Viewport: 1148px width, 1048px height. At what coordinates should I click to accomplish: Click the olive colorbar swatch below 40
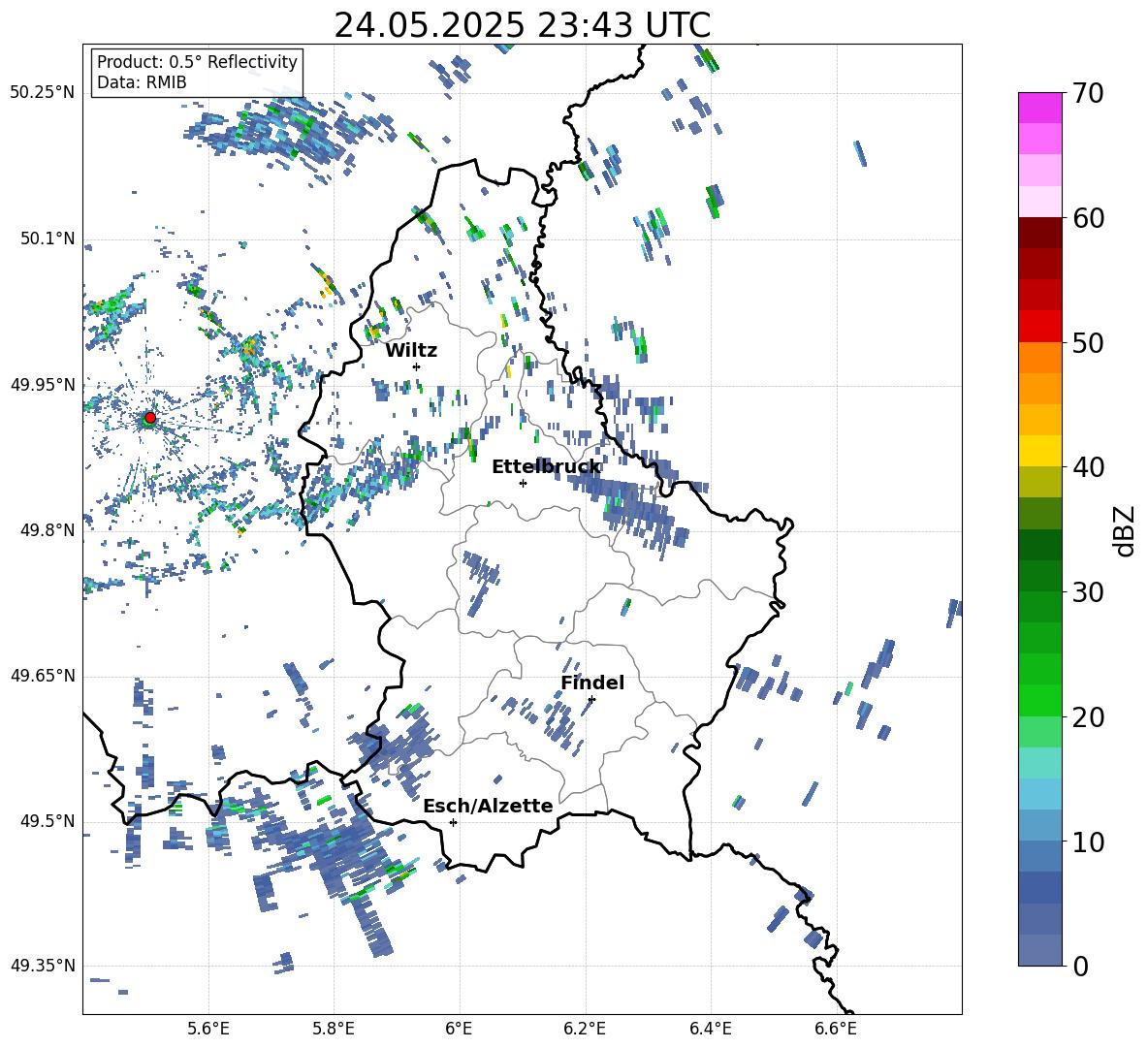(x=1039, y=482)
